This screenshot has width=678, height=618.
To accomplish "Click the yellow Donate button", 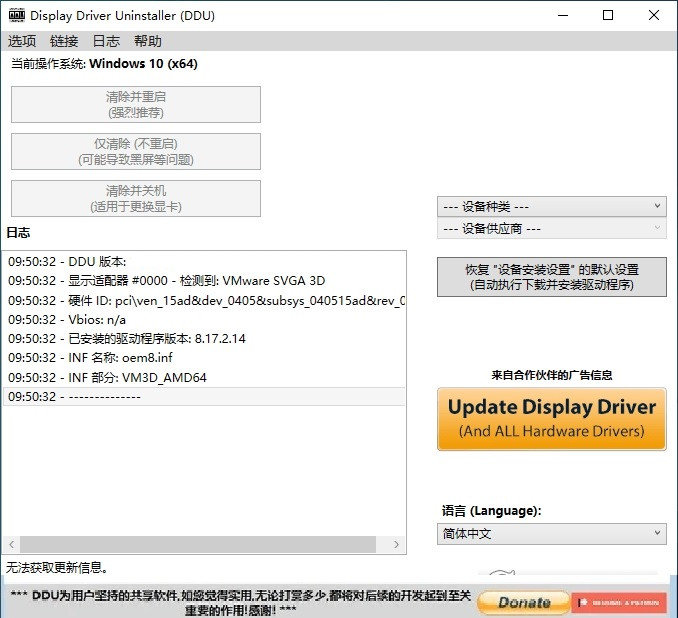I will point(524,602).
